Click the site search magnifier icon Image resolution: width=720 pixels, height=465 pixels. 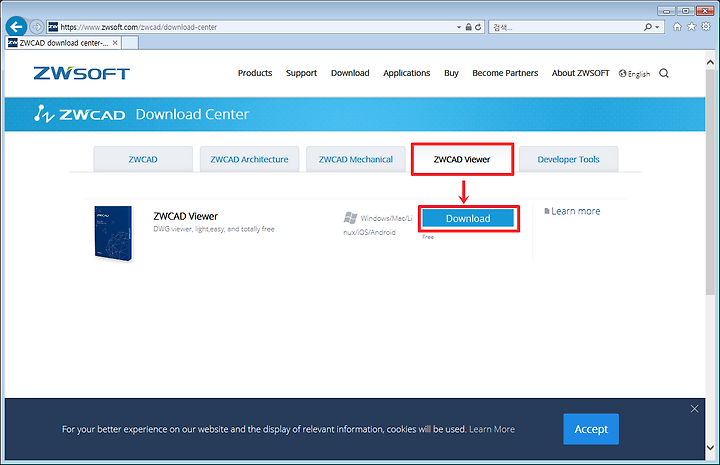(x=664, y=73)
